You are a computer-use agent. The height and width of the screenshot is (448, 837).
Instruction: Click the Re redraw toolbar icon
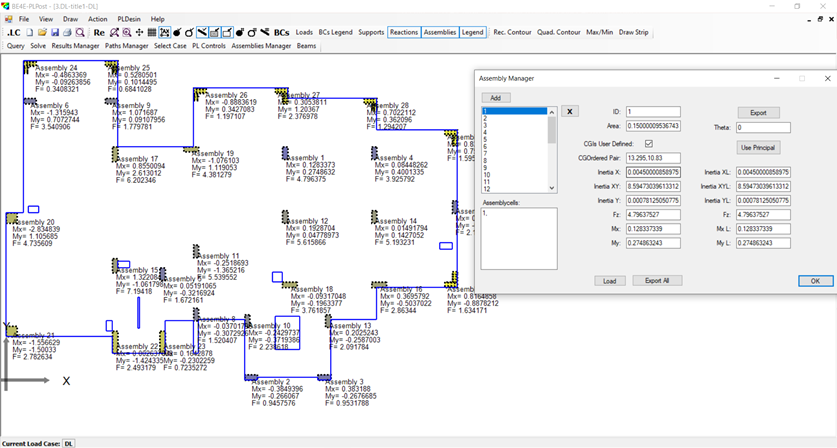coord(99,33)
